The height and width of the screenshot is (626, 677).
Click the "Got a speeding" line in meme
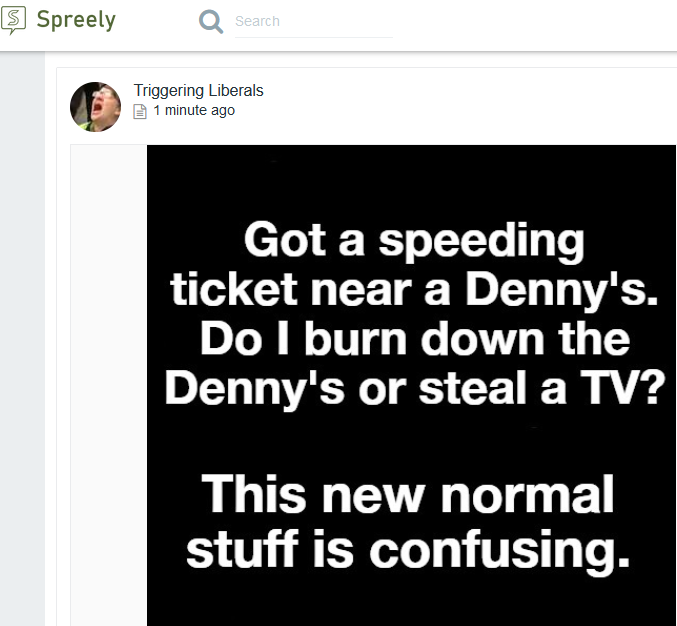click(x=413, y=242)
